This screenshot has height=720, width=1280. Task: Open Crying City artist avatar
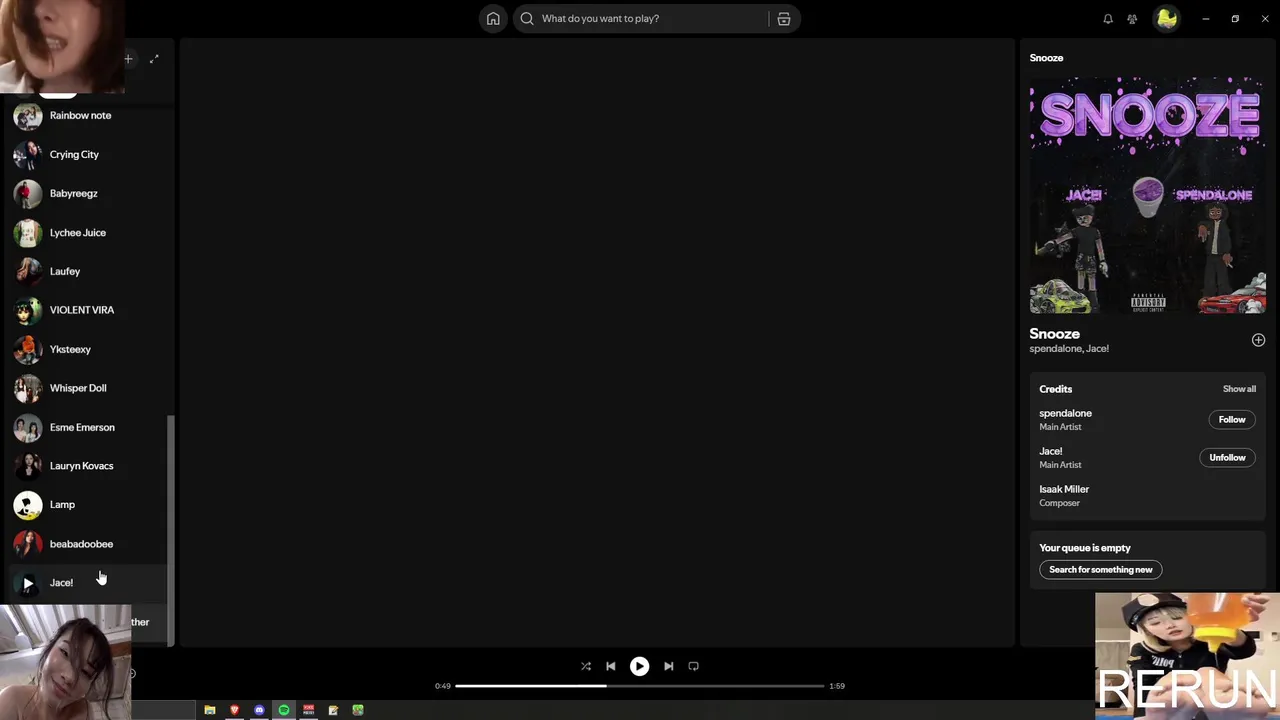click(28, 155)
